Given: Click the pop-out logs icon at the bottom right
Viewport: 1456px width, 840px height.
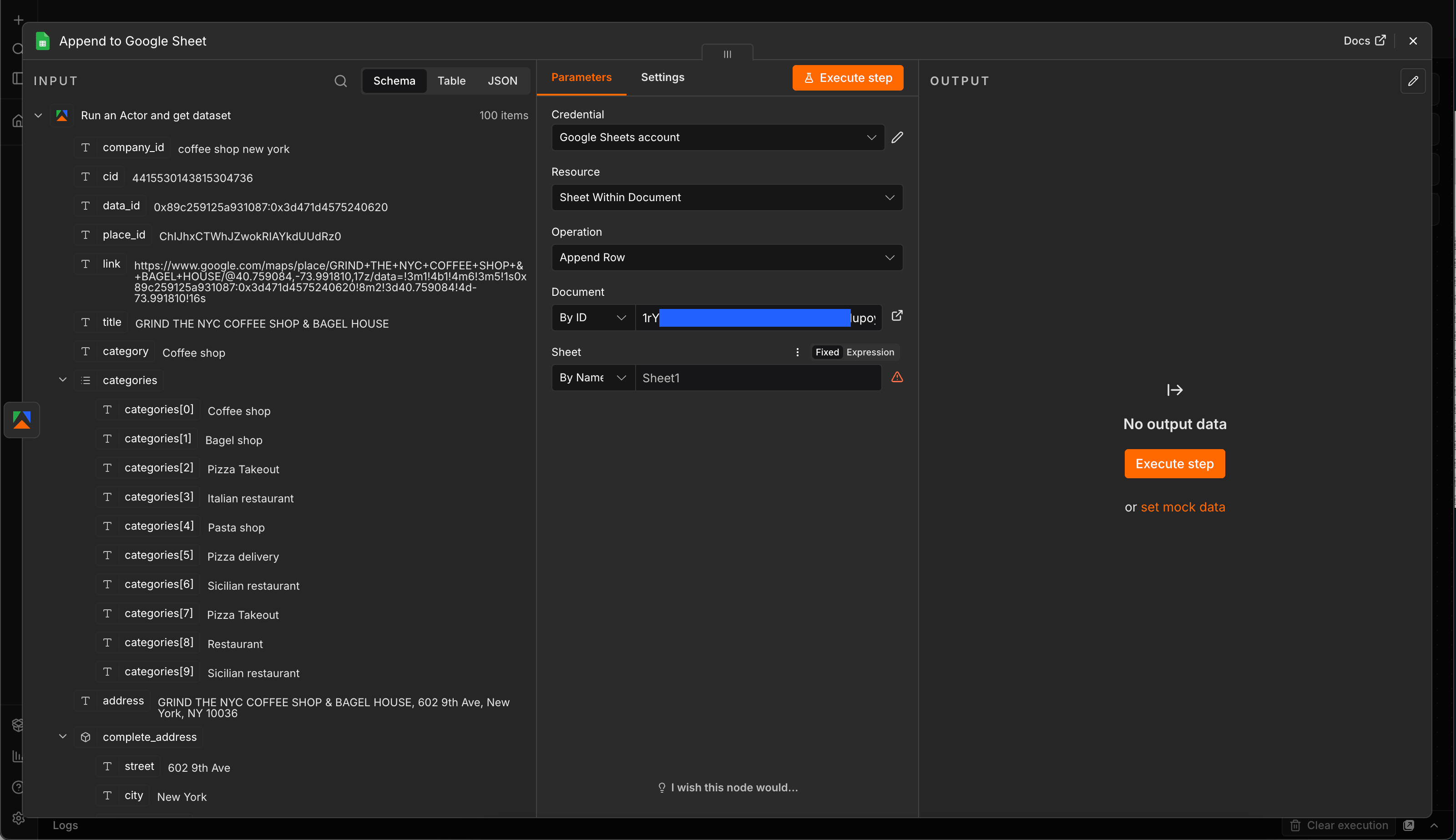Looking at the screenshot, I should tap(1408, 825).
